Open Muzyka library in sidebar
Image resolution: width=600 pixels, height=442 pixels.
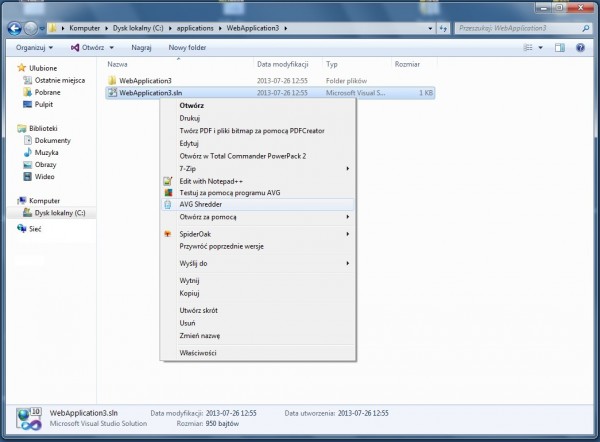point(47,152)
